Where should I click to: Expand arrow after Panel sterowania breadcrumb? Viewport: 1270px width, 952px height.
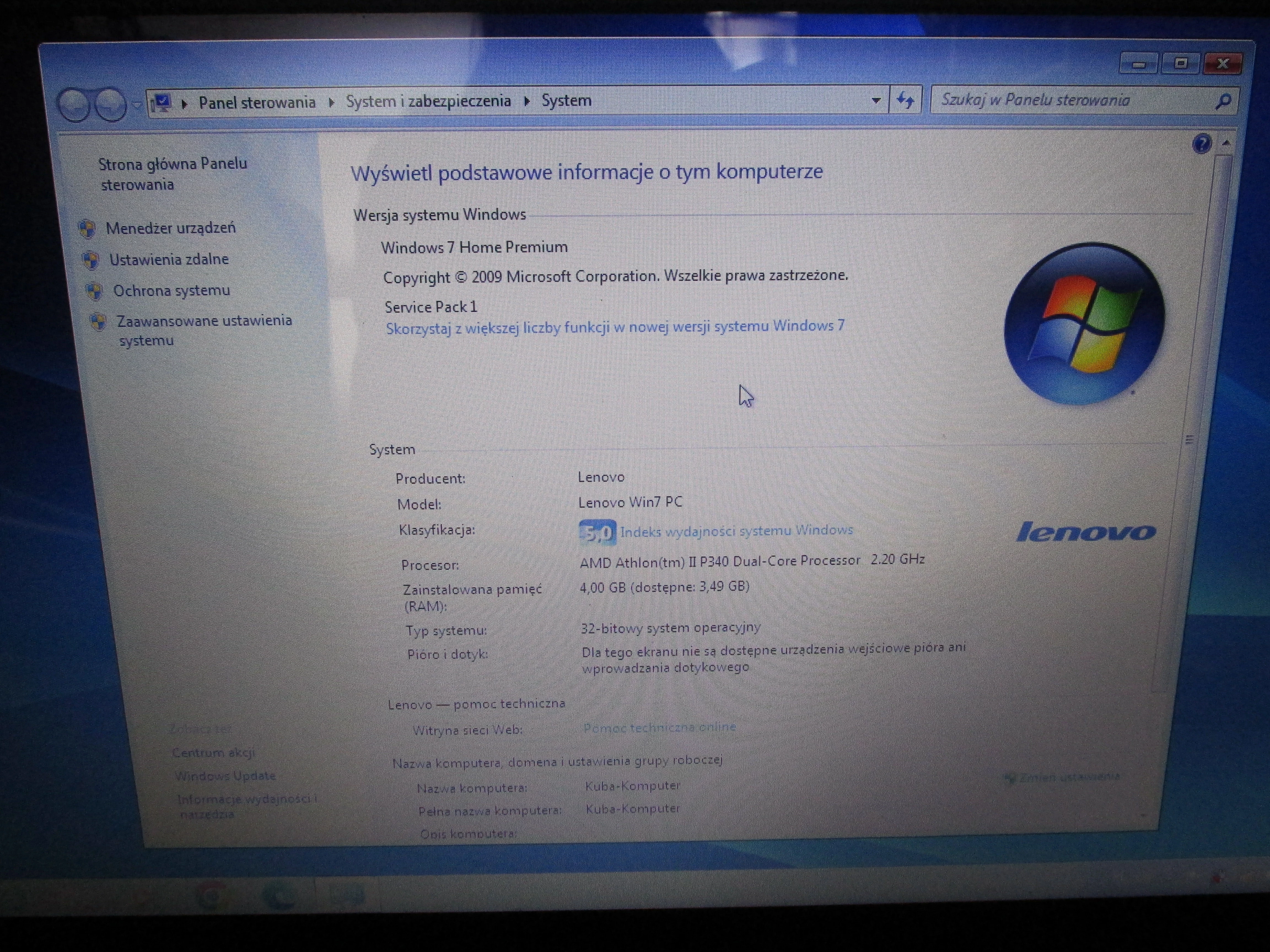coord(331,103)
